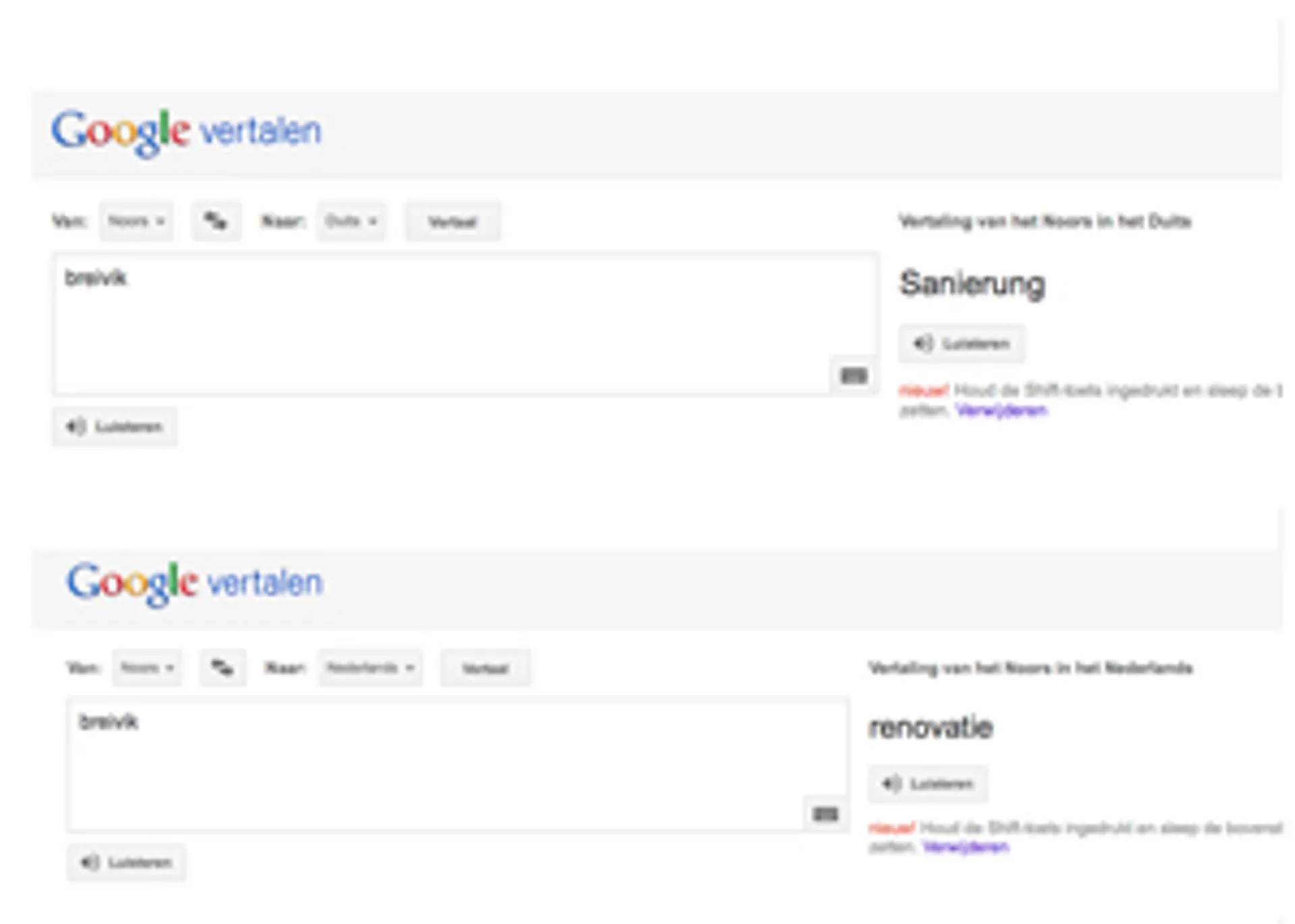Open the Nederlands target language dropdown
The width and height of the screenshot is (1295, 924).
click(370, 668)
